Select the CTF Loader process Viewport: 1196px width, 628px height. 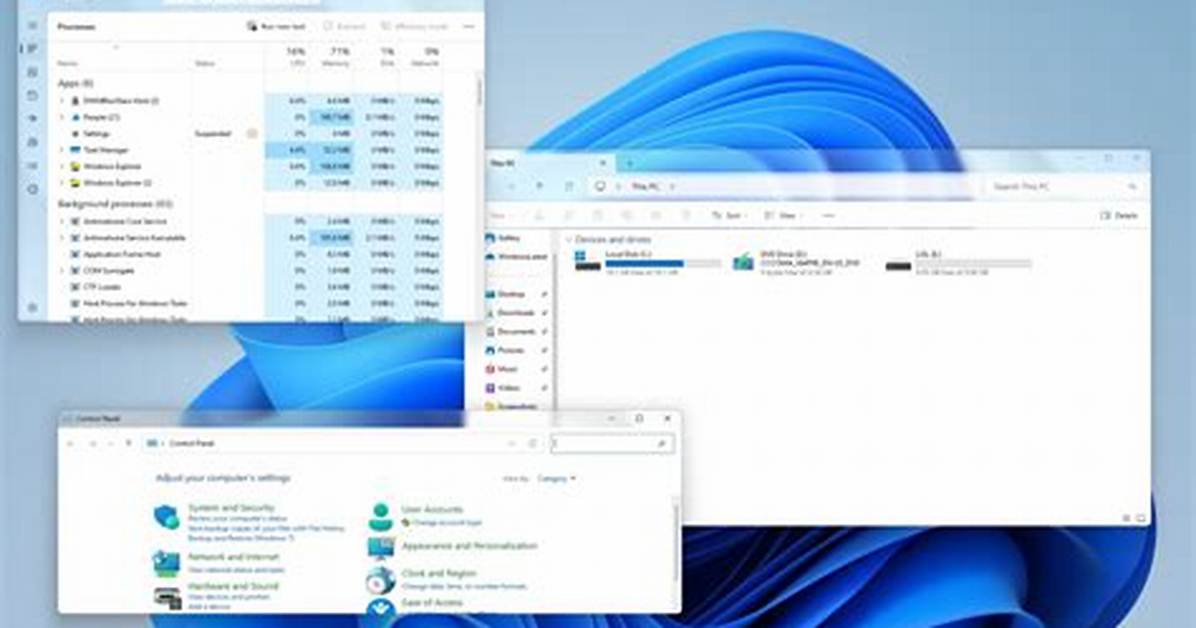(252, 287)
